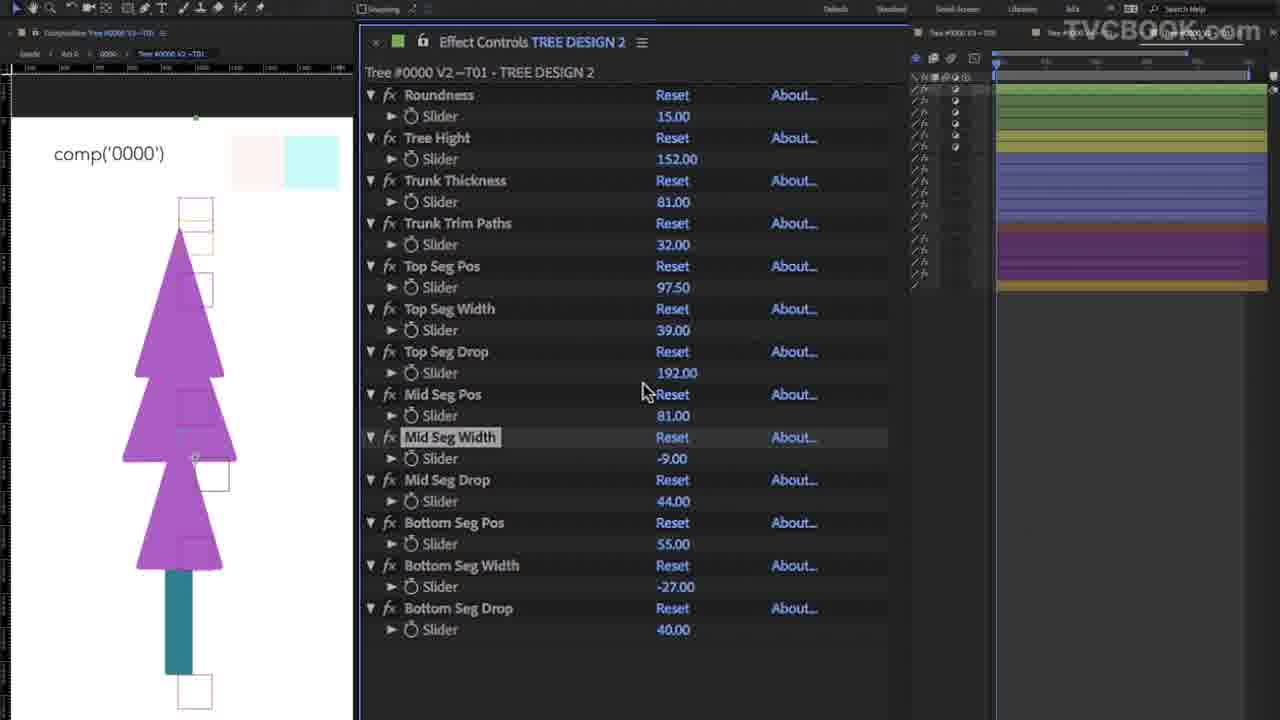Click the Roundness slider stopwatch icon
The width and height of the screenshot is (1280, 720).
[x=411, y=117]
